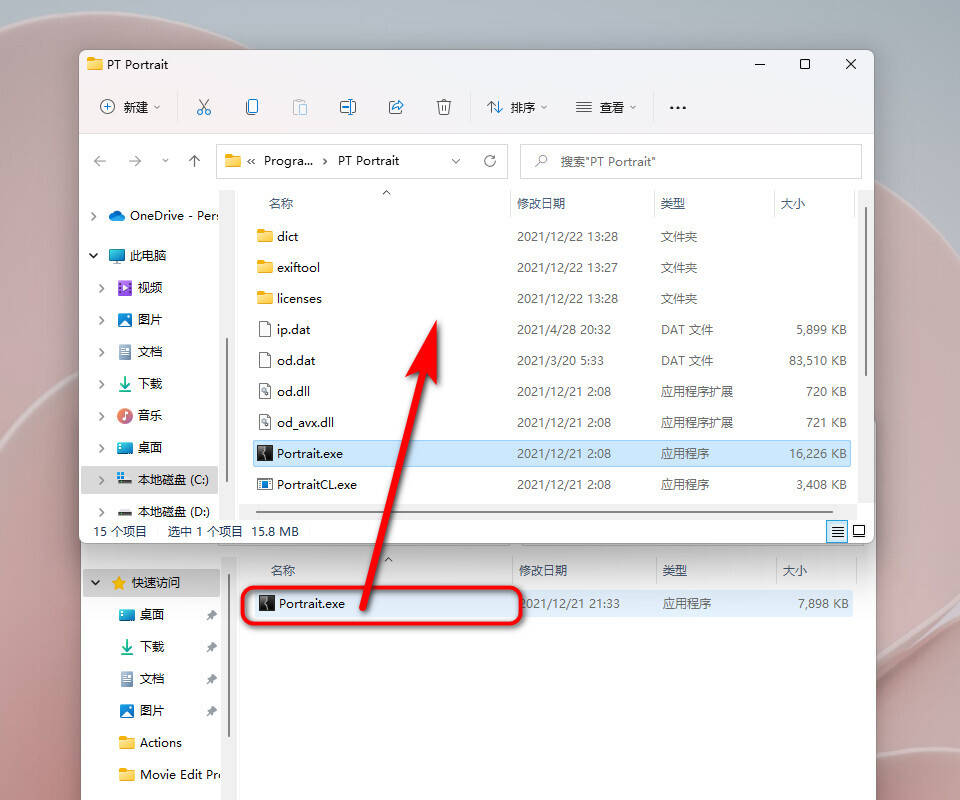Screen dimensions: 960x800
Task: Click the Rename icon in toolbar
Action: [x=348, y=107]
